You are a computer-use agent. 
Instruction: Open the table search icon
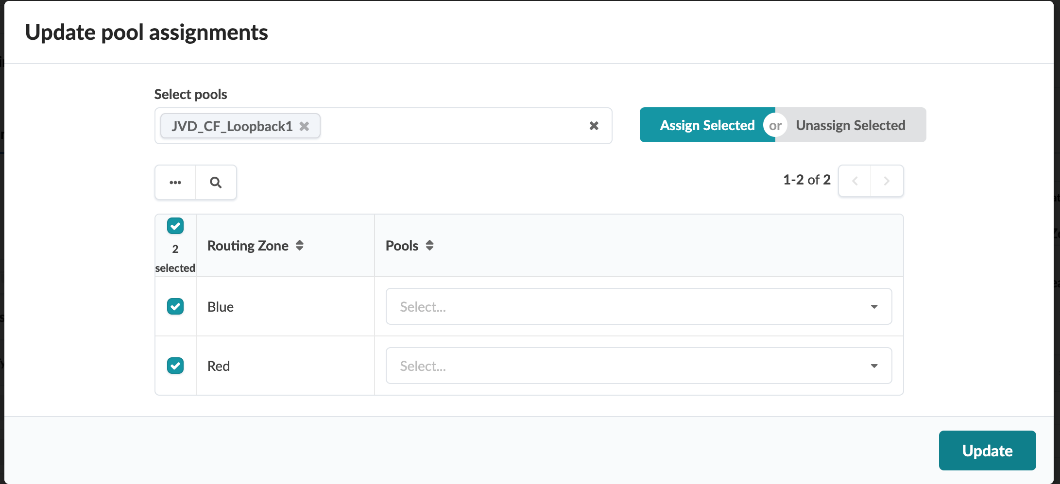(x=216, y=183)
